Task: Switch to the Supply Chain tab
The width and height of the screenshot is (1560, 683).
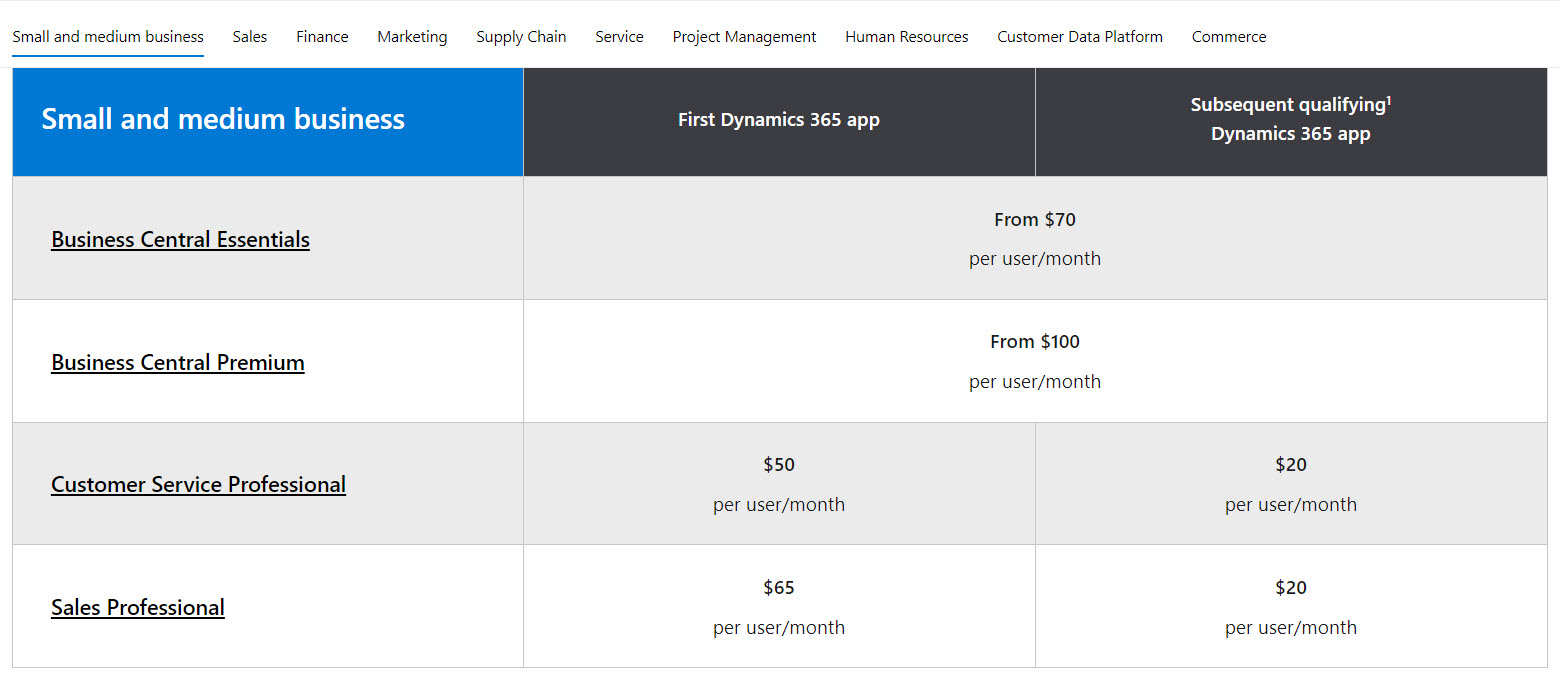Action: [521, 37]
